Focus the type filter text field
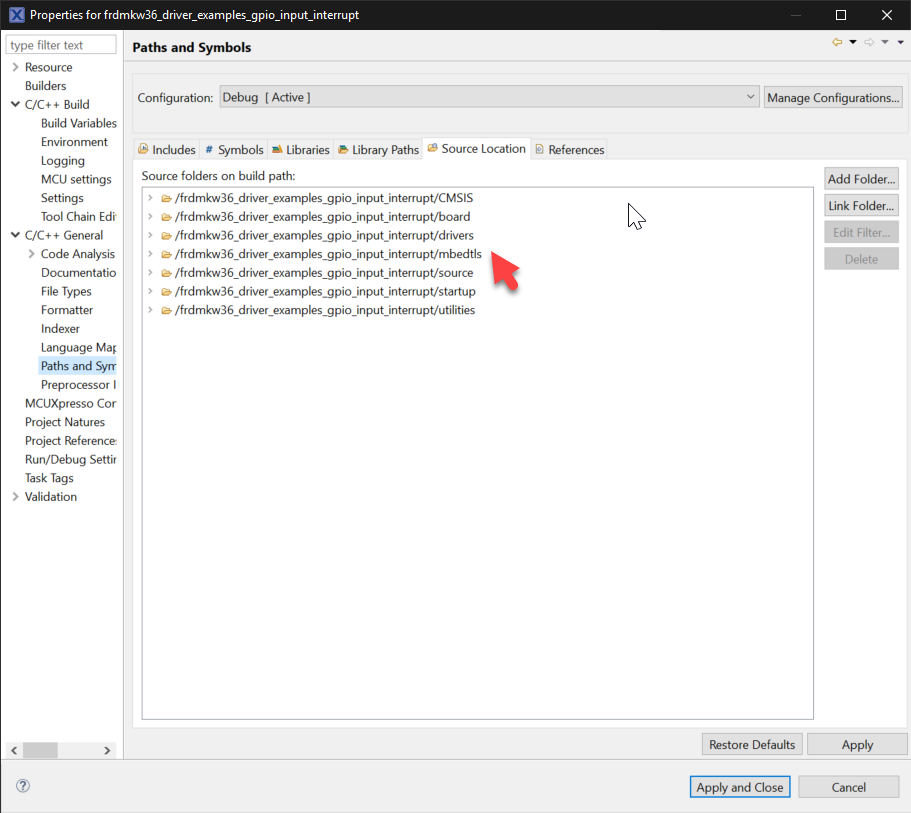Screen dimensions: 911x813 [x=61, y=45]
